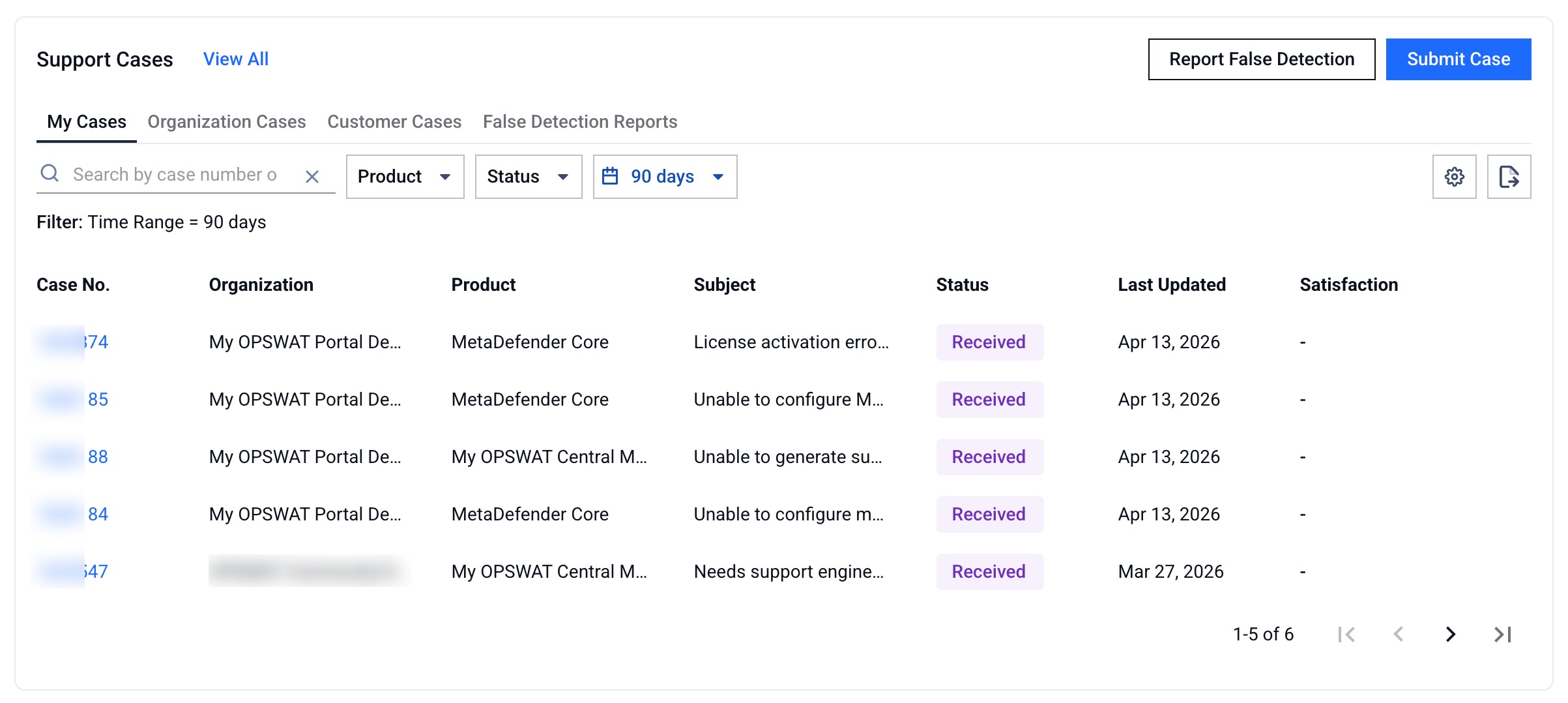Jump to last page of cases
Viewport: 1568px width, 703px height.
click(1502, 634)
